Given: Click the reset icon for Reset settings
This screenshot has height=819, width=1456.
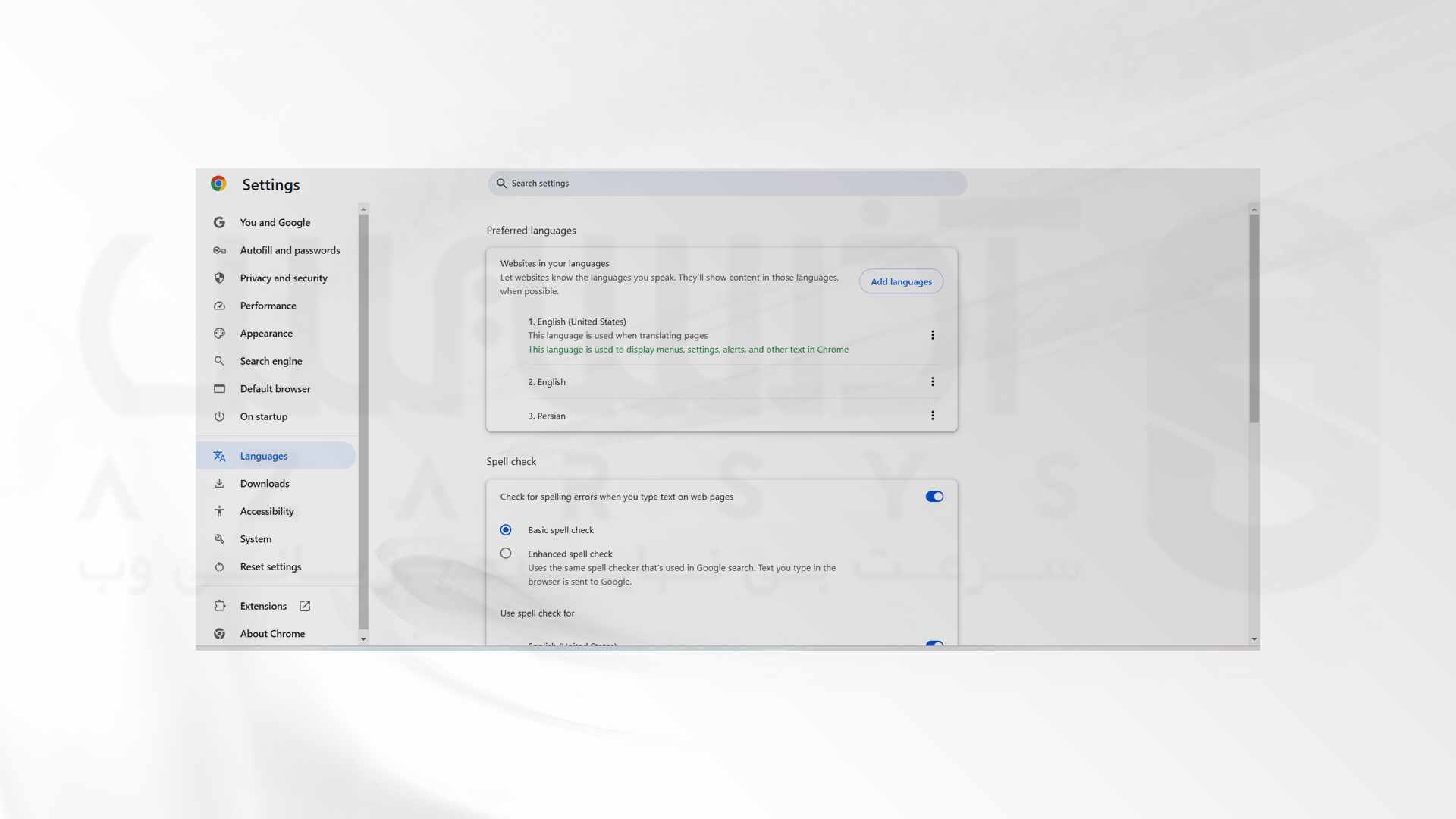Looking at the screenshot, I should (x=219, y=566).
